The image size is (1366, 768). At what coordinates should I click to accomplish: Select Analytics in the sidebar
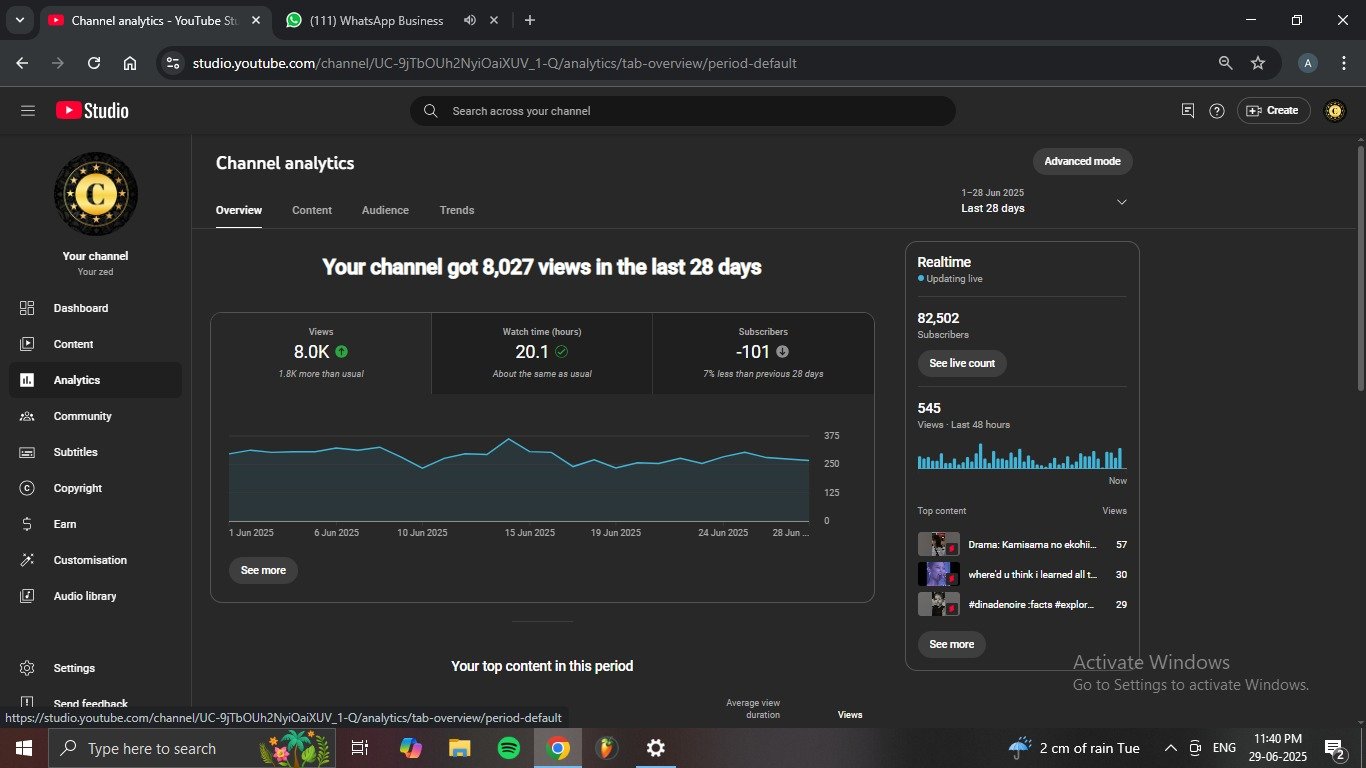coord(96,380)
